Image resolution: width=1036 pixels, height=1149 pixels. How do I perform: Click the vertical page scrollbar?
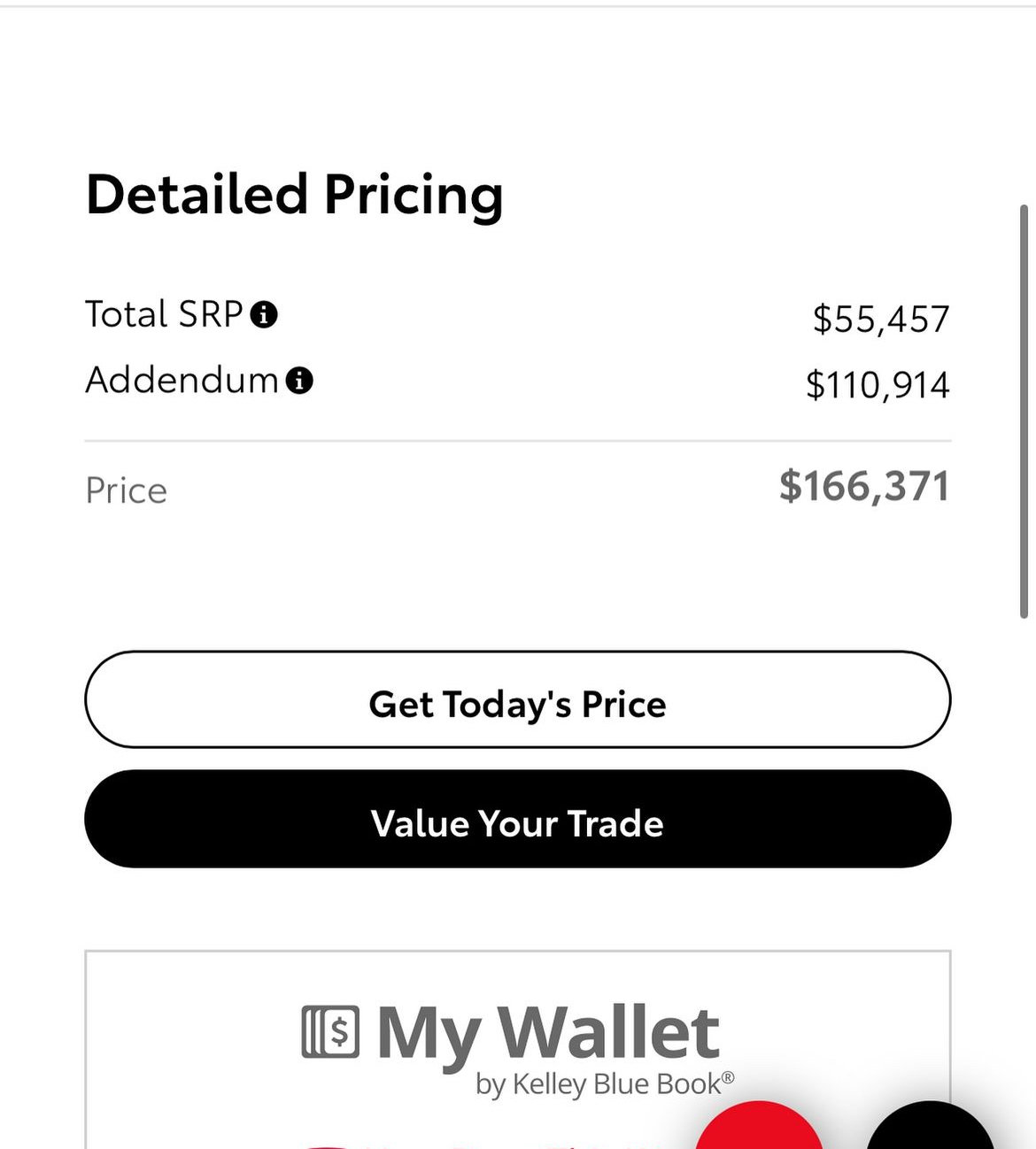coord(1024,412)
